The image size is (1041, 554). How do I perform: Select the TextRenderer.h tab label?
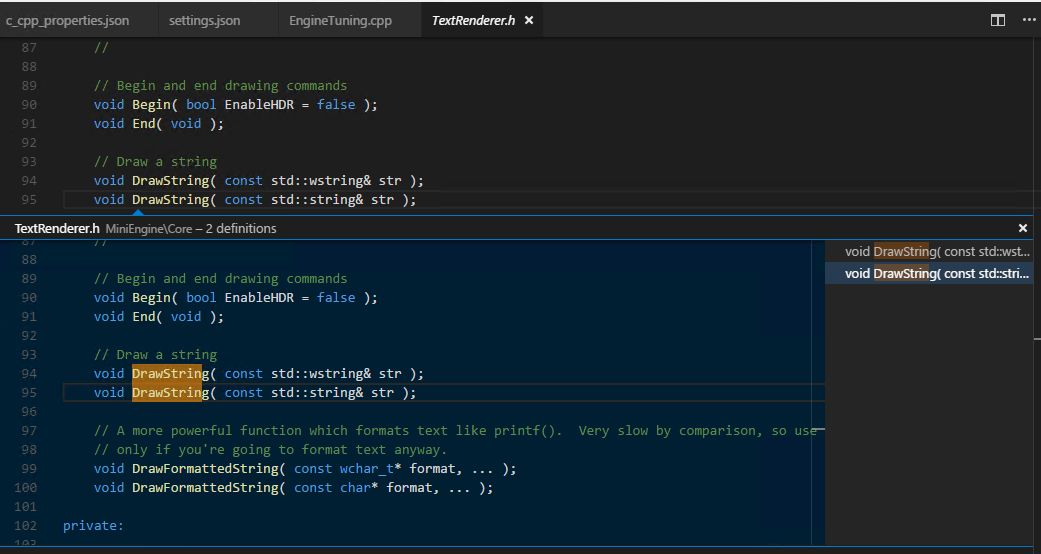click(x=474, y=20)
